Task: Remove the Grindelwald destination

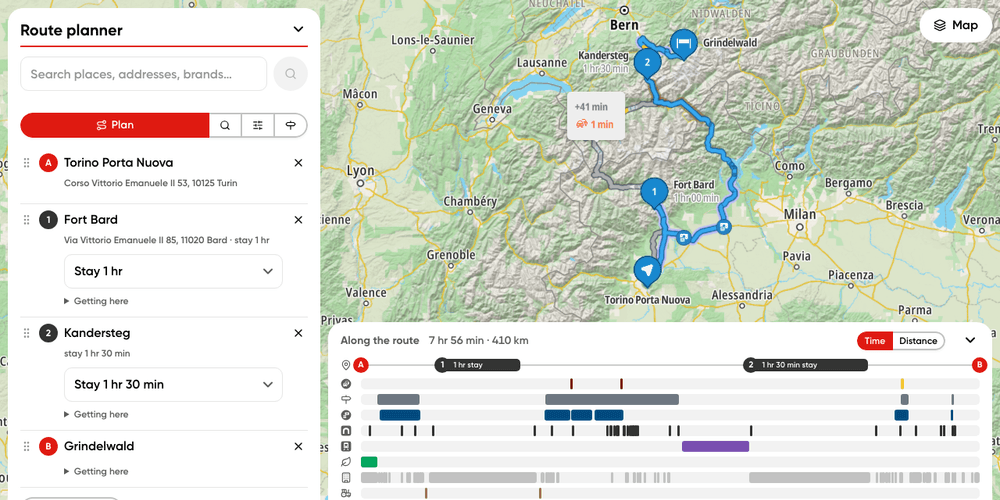Action: 298,446
